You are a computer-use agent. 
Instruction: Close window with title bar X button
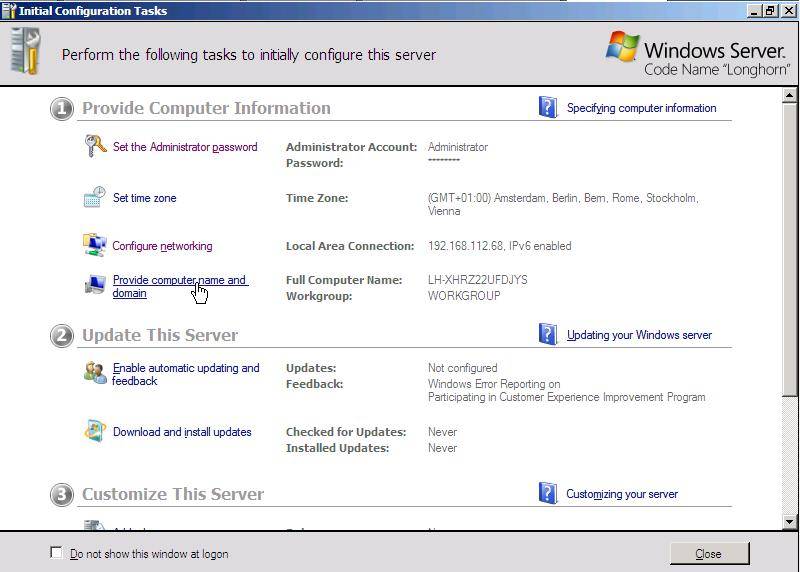(x=788, y=10)
